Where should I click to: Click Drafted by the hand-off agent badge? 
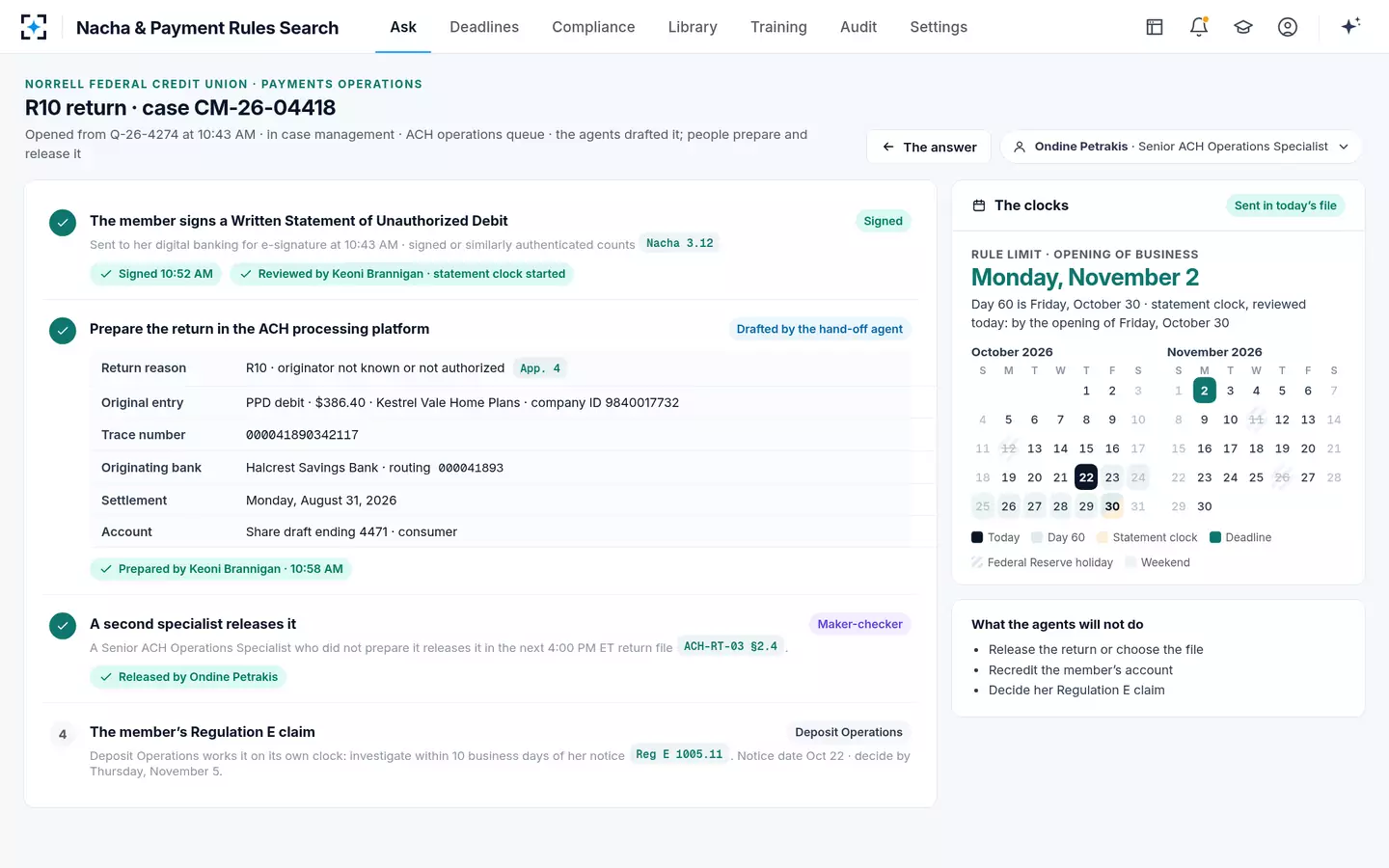pos(820,329)
